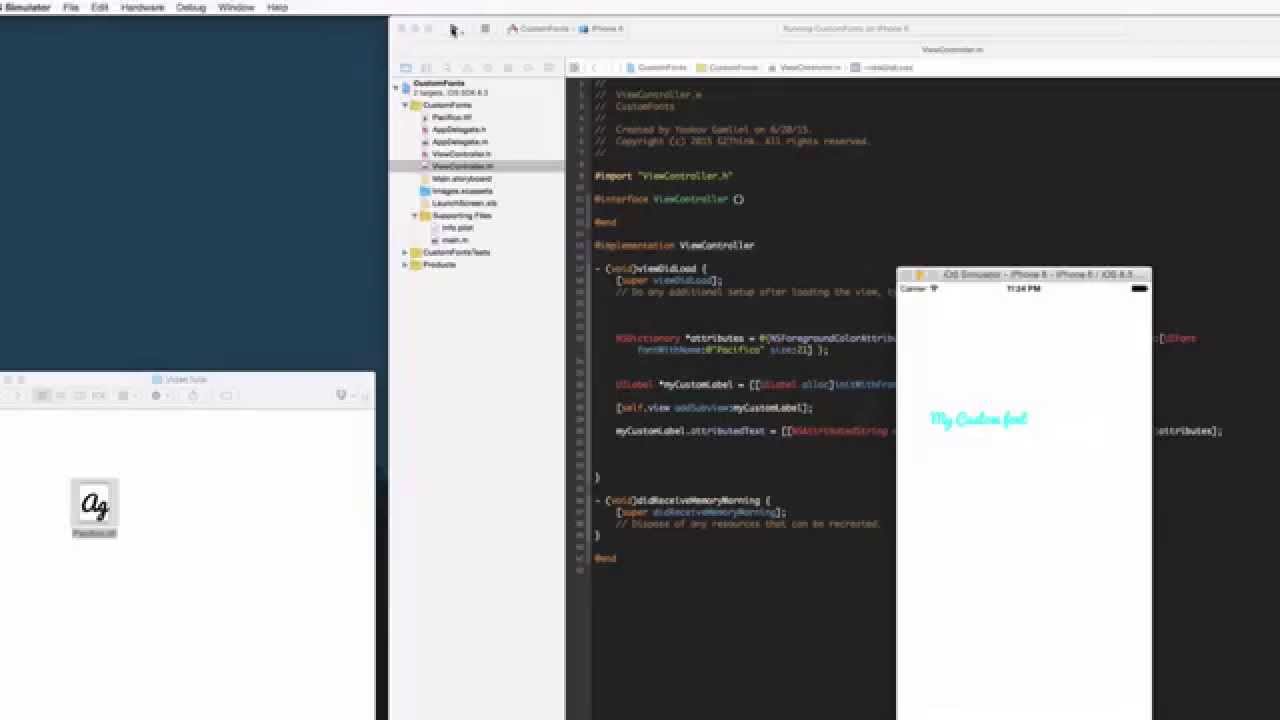This screenshot has width=1280, height=720.
Task: Click the Xcode Stop button
Action: coord(485,29)
